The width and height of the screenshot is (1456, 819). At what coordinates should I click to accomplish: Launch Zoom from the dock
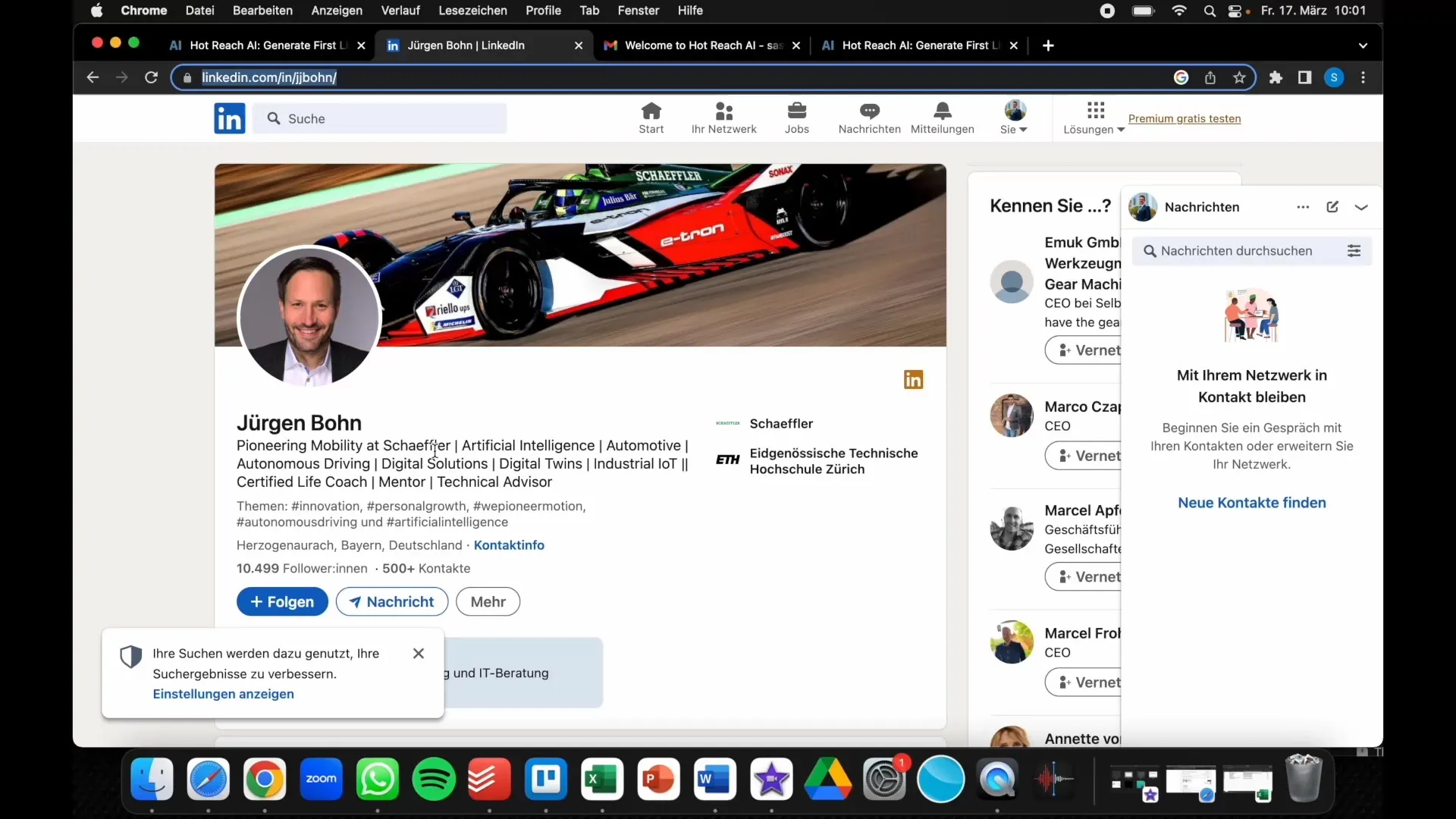click(x=321, y=780)
